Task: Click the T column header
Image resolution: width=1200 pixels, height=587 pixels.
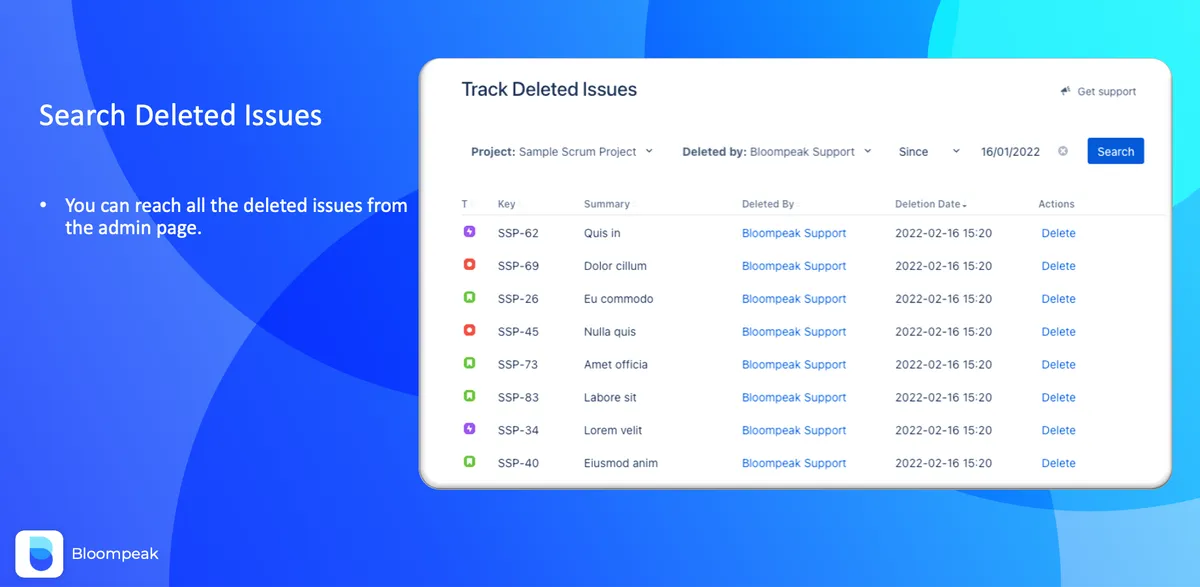Action: (x=465, y=204)
